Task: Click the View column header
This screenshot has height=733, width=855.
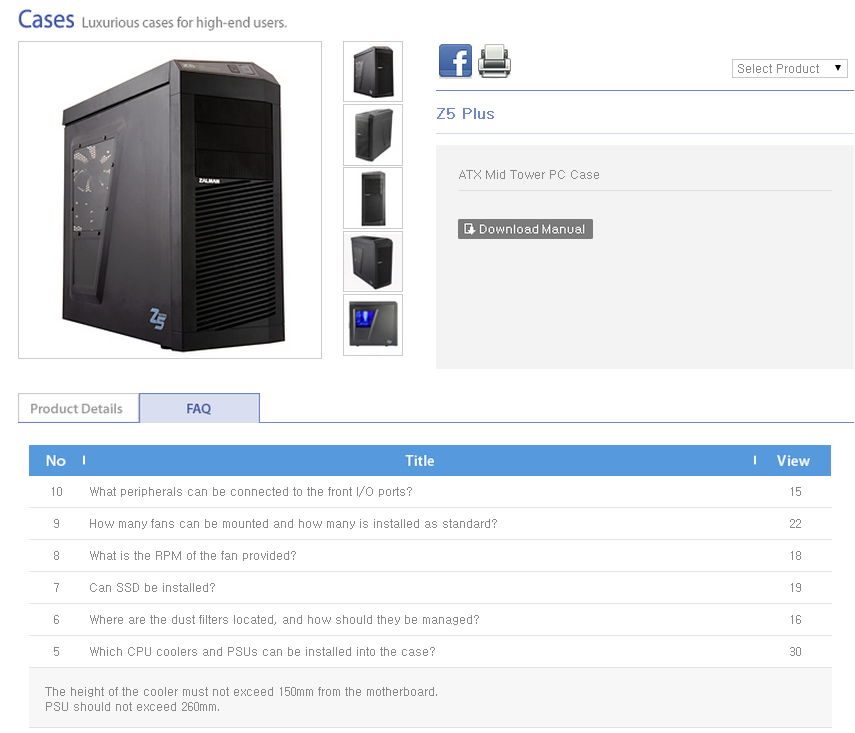Action: pyautogui.click(x=793, y=461)
